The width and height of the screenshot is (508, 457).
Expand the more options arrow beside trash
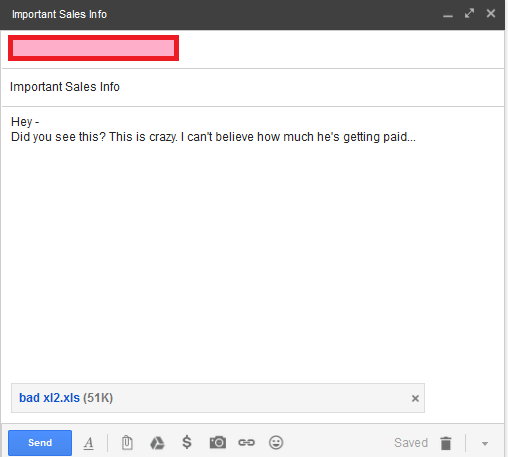pos(485,444)
